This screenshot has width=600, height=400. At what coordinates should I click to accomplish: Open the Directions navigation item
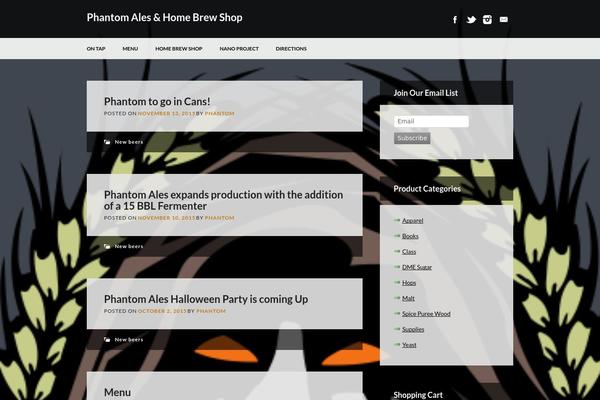click(291, 49)
